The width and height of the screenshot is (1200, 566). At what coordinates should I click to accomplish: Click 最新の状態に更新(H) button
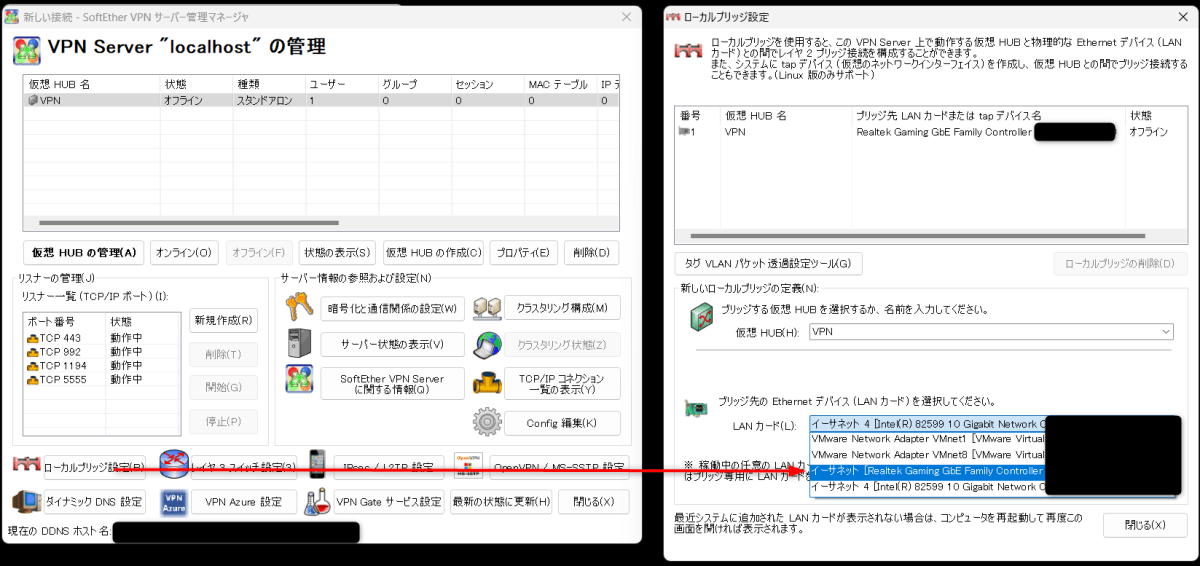coord(501,502)
